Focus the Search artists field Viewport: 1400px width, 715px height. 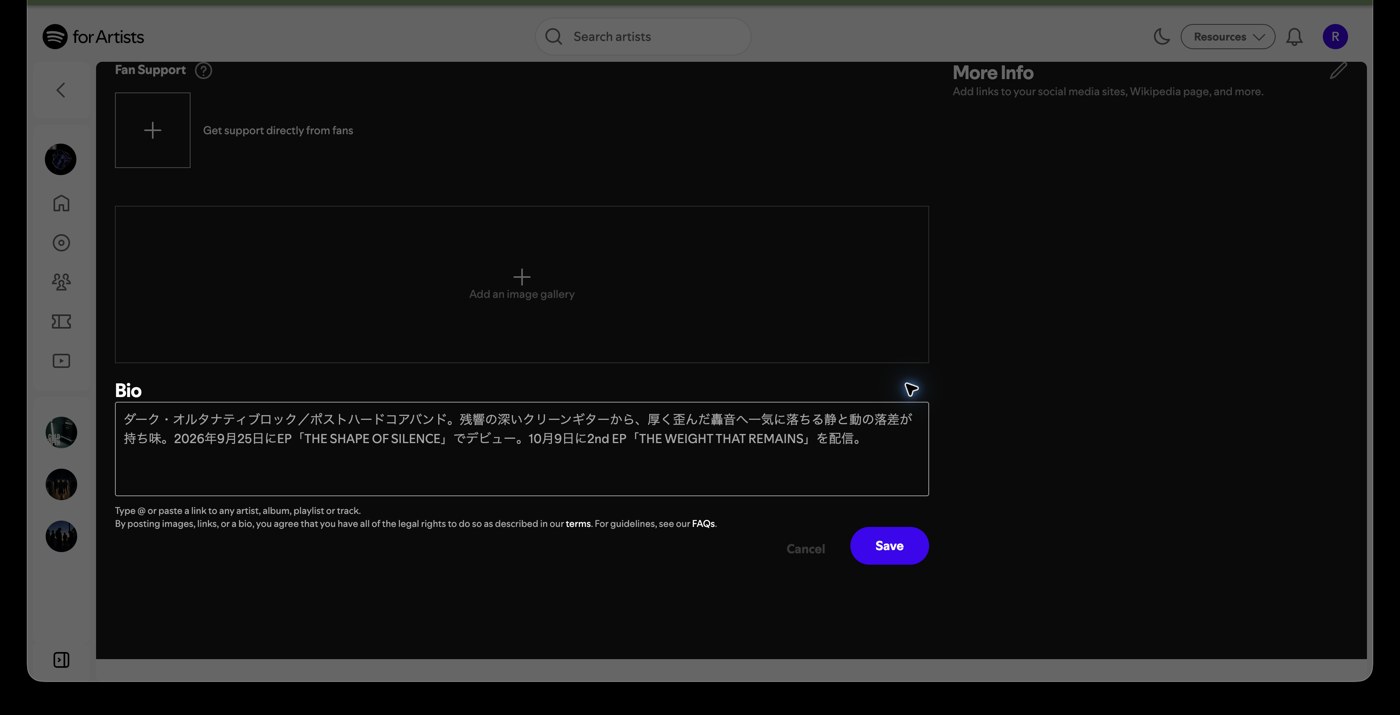[643, 37]
